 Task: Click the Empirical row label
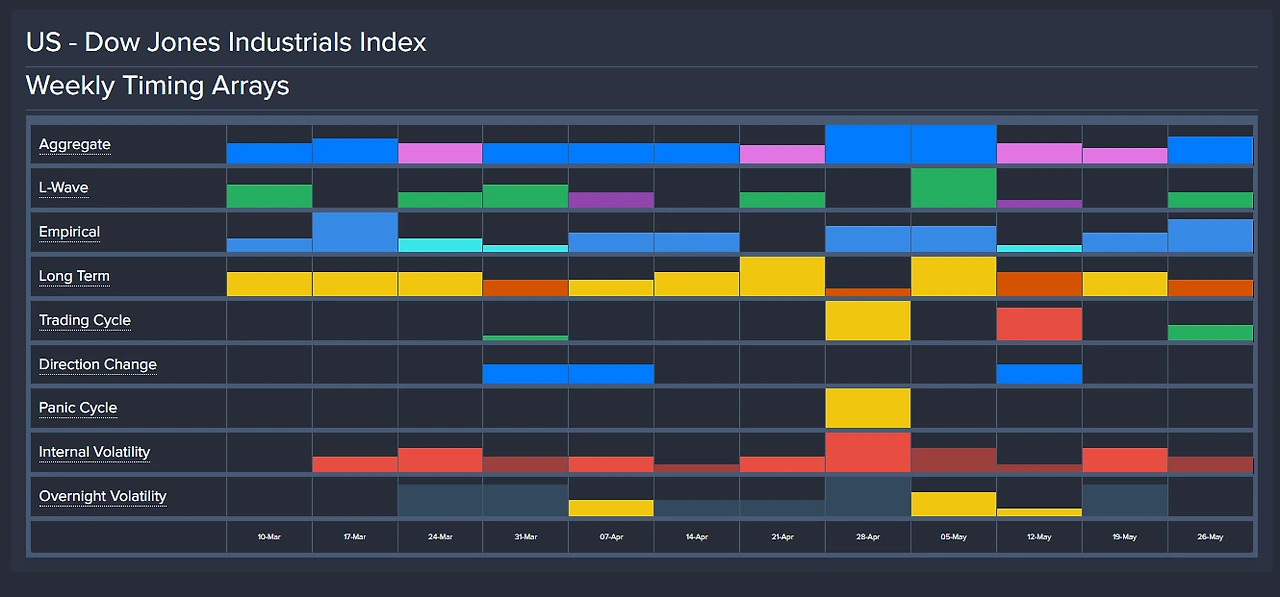pyautogui.click(x=69, y=232)
